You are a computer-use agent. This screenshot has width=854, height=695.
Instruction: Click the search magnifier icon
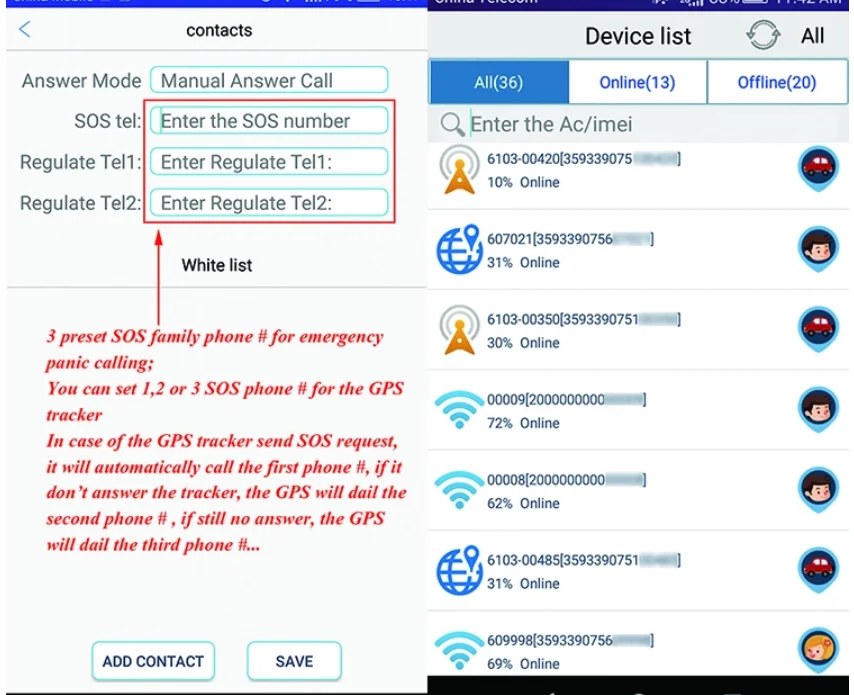point(452,124)
